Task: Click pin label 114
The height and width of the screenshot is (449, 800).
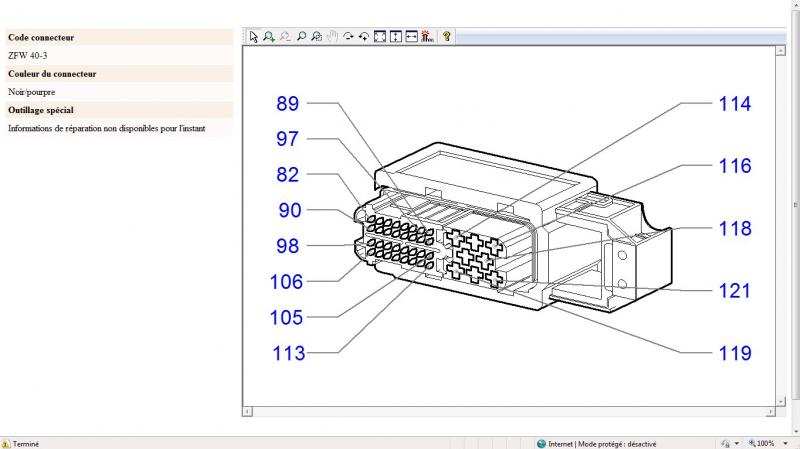Action: [735, 104]
